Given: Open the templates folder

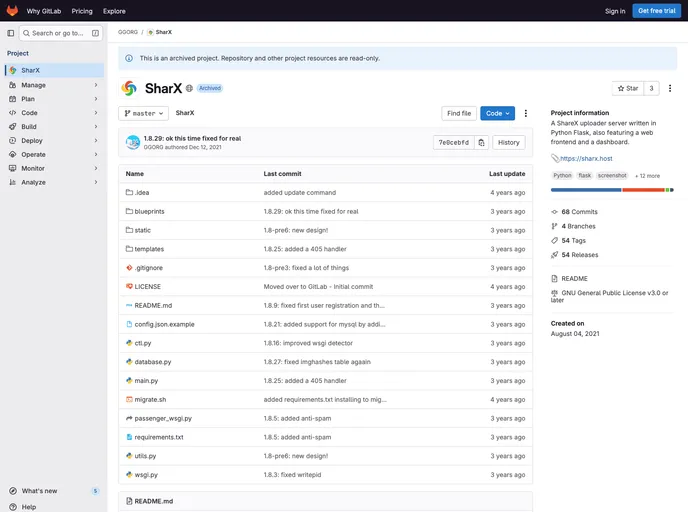Looking at the screenshot, I should (149, 249).
